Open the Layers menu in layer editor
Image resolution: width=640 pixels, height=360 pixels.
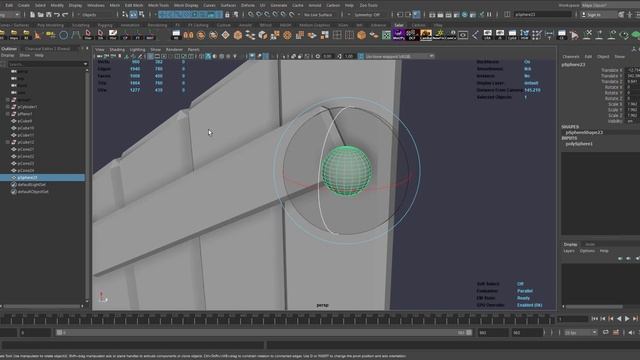point(569,251)
